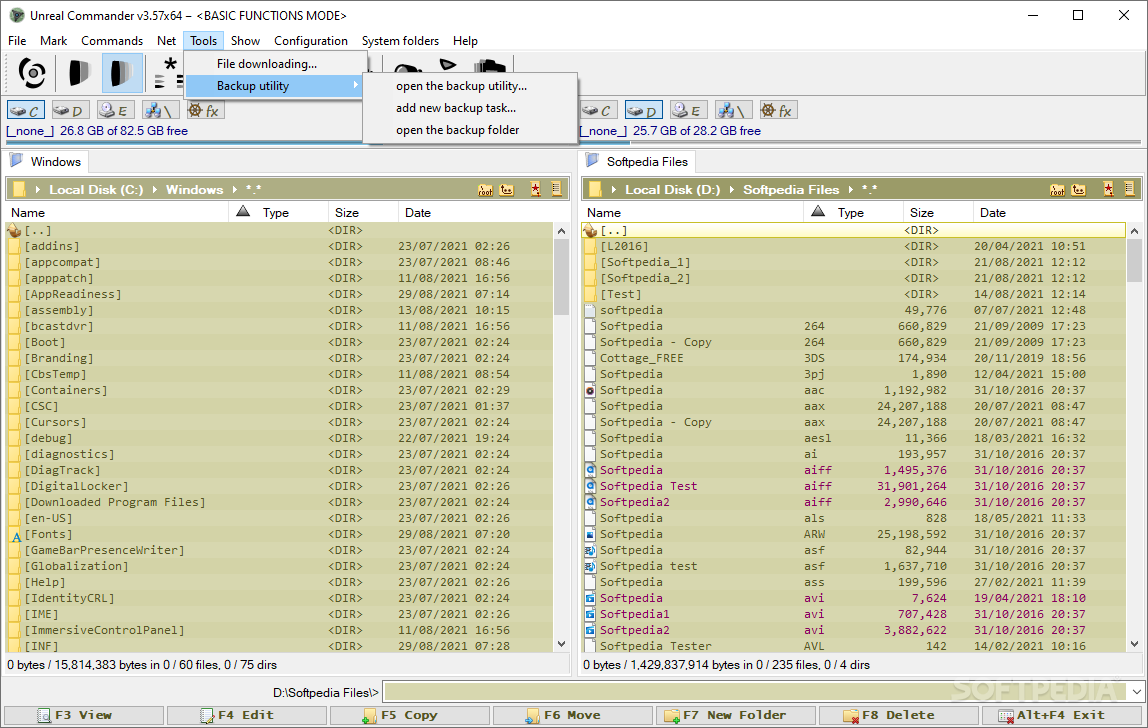Toggle the highlighted gradient panel toolbar button

[122, 73]
